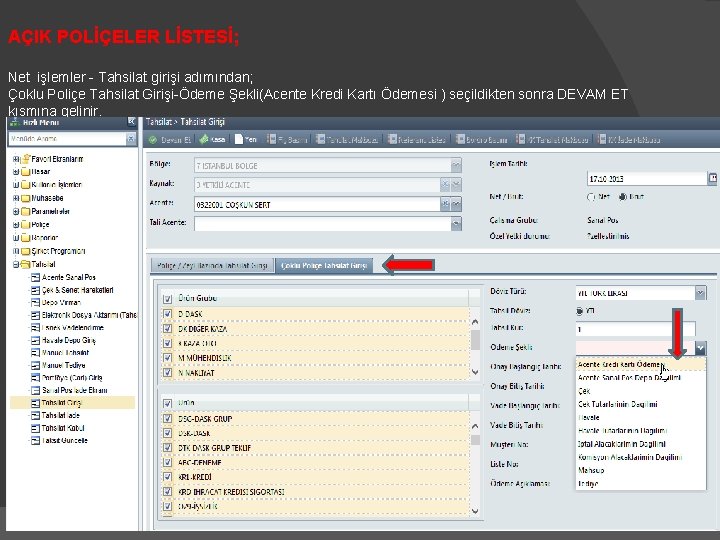Expand the Poliçe folder

coord(16,225)
